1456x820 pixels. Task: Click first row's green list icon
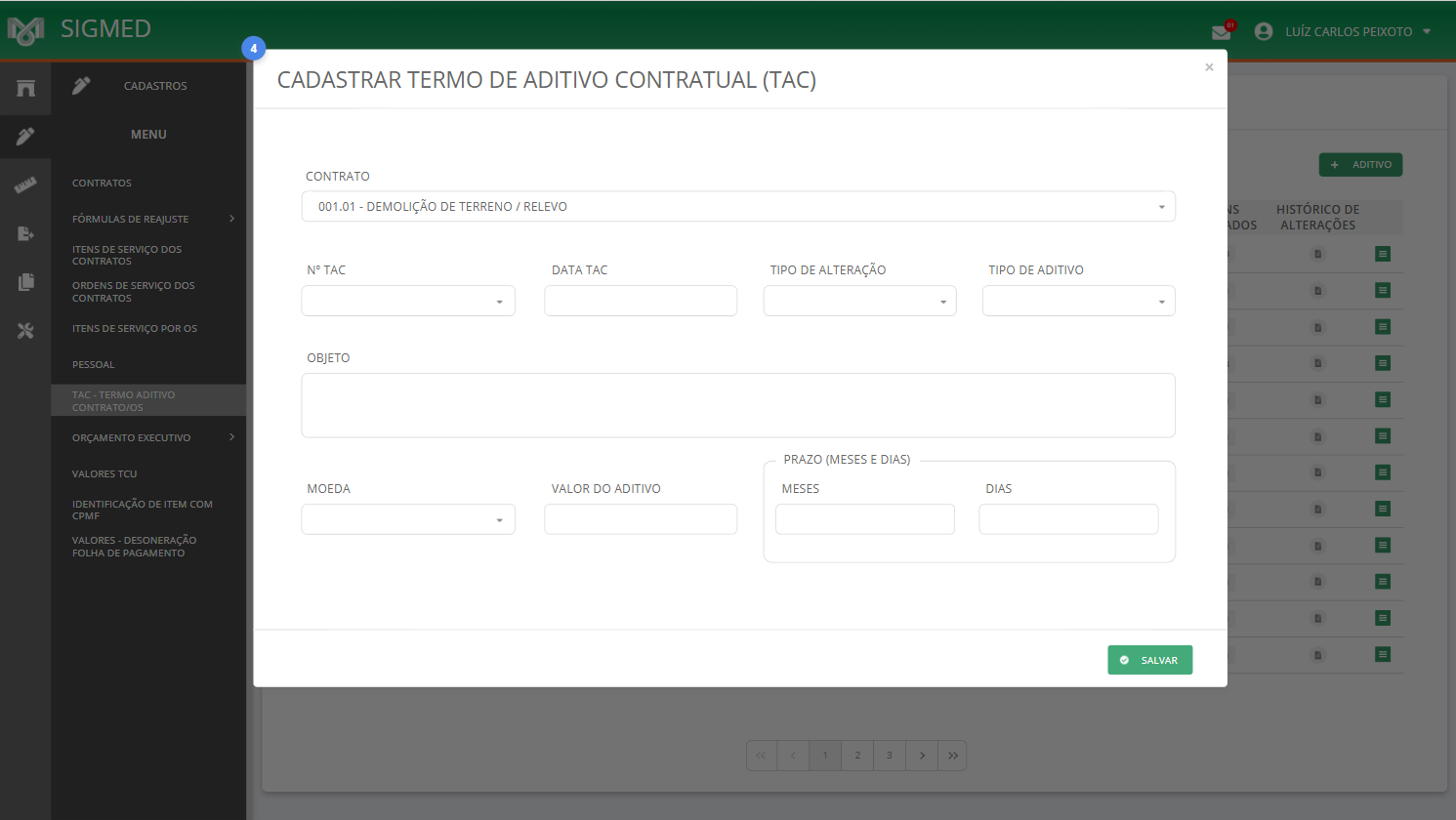[x=1383, y=254]
